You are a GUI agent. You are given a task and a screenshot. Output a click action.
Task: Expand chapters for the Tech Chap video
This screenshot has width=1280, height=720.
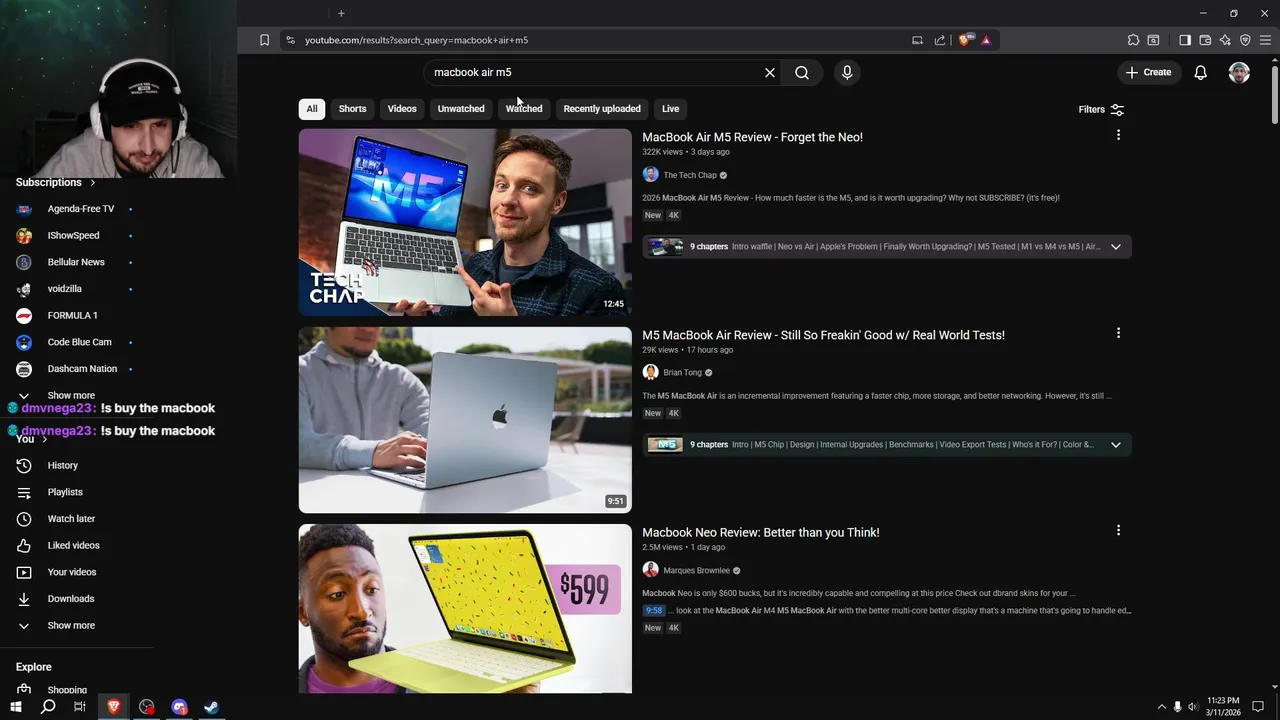[x=1116, y=247]
